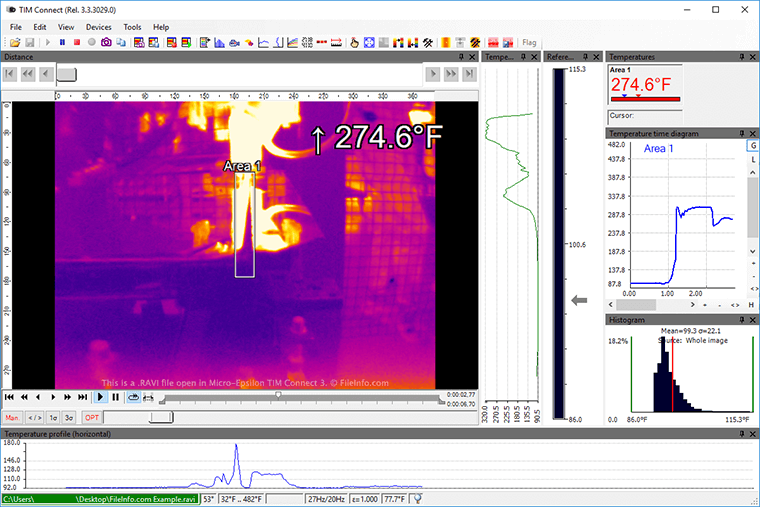Toggle Man. manual scaling mode
760x507 pixels.
(13, 417)
